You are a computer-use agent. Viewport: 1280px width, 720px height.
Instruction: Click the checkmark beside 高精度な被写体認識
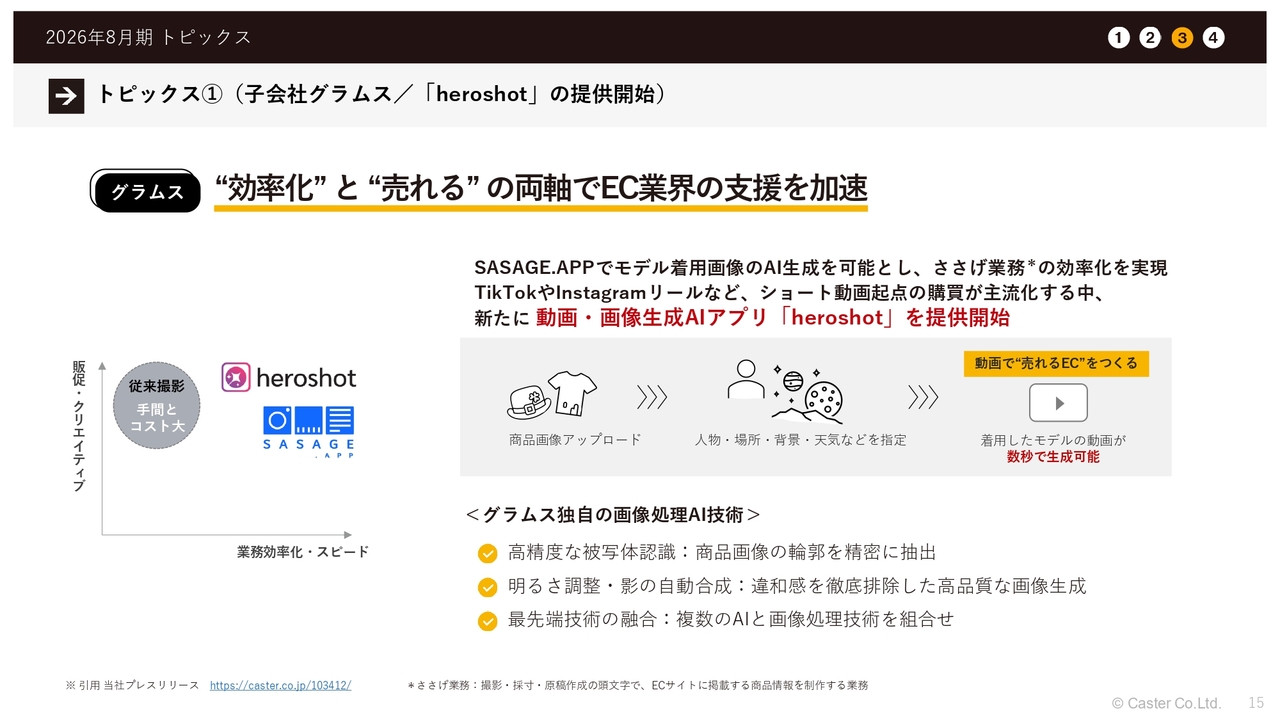coord(487,553)
